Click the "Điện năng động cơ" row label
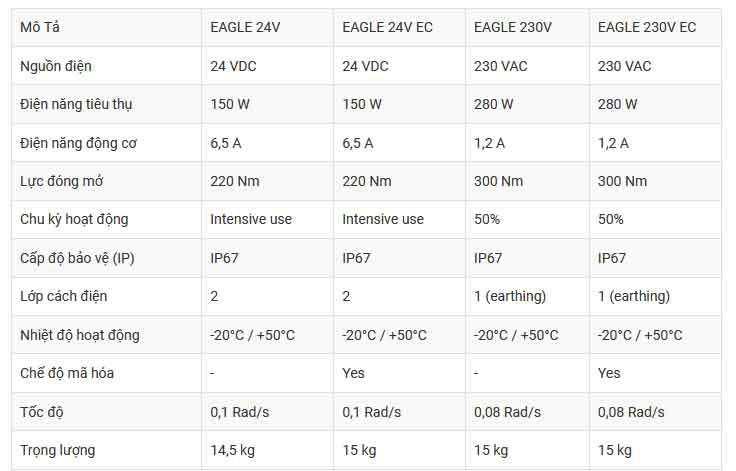Image resolution: width=736 pixels, height=471 pixels. (79, 143)
